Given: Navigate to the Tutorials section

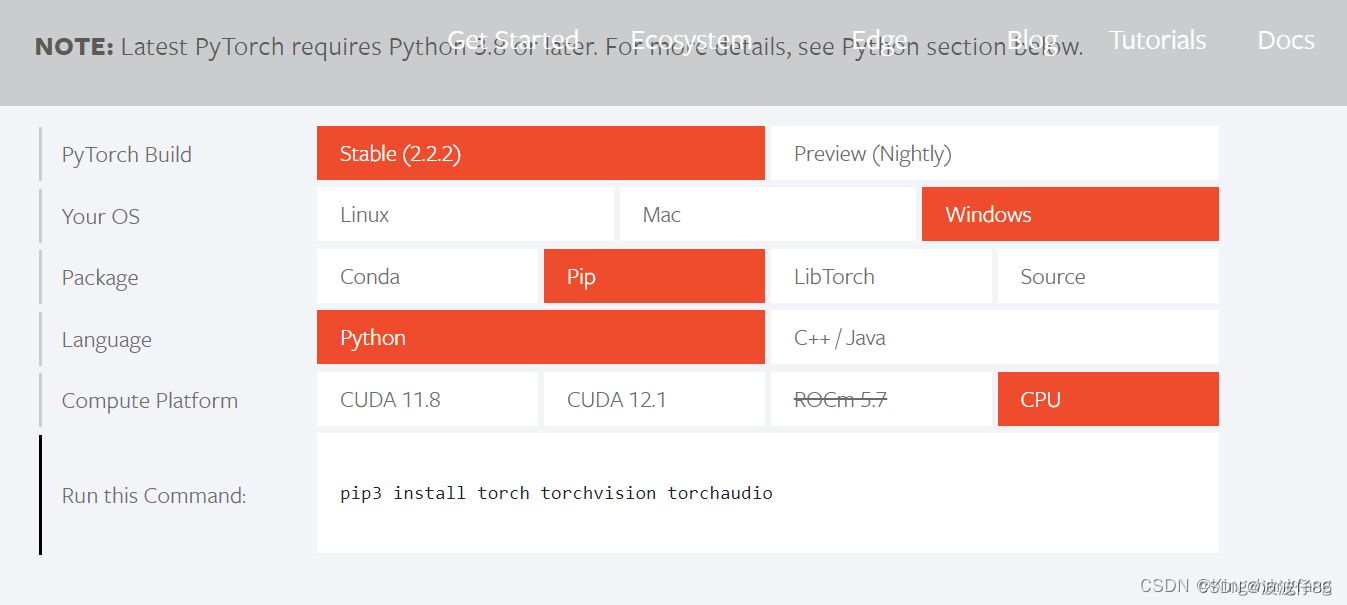Looking at the screenshot, I should point(1157,40).
